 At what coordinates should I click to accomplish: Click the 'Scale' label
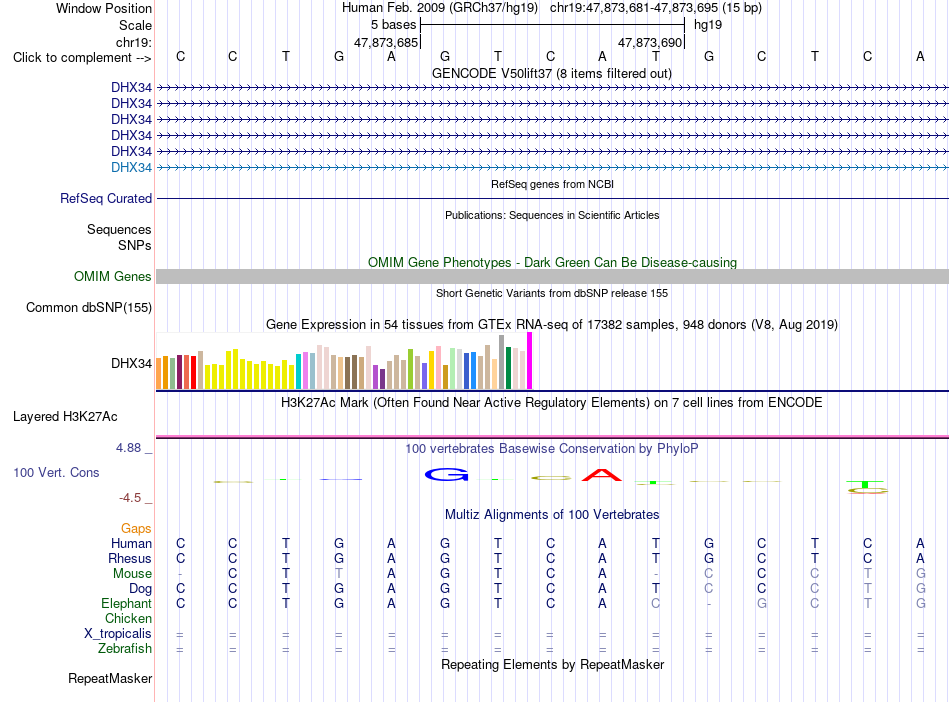[x=135, y=25]
